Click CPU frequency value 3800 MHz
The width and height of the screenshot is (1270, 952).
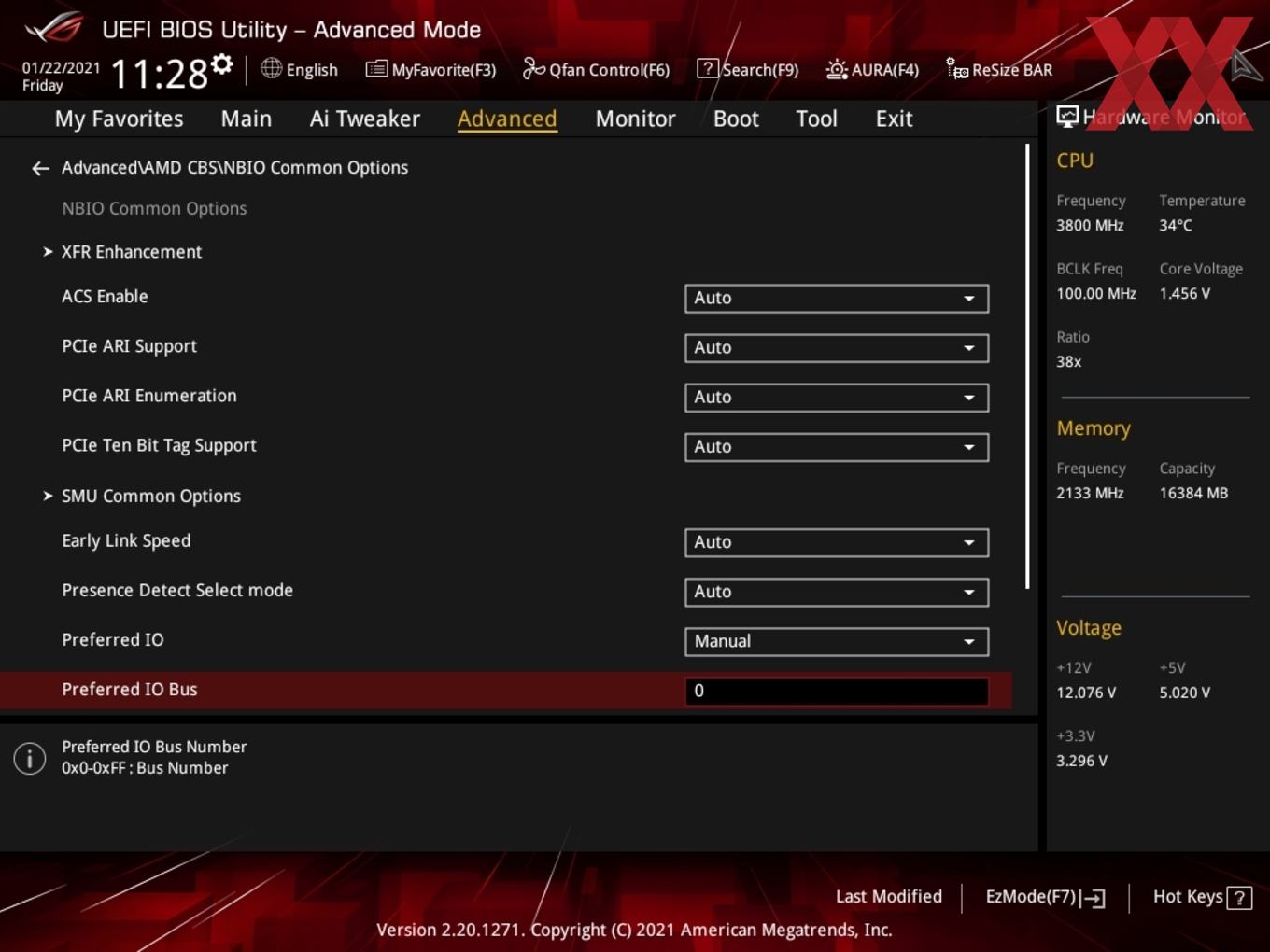1090,225
